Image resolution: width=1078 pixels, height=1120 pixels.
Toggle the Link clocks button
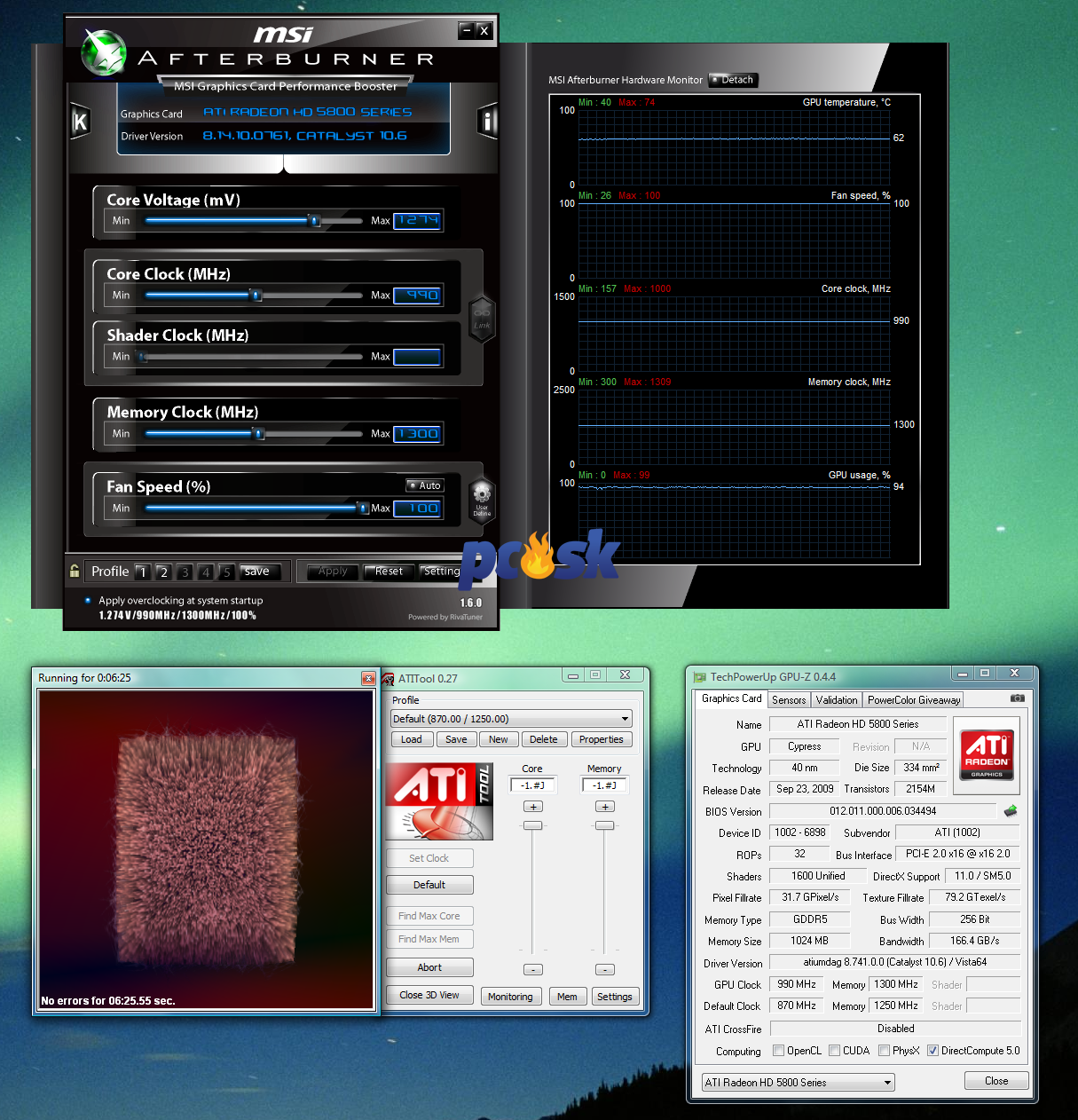tap(482, 318)
